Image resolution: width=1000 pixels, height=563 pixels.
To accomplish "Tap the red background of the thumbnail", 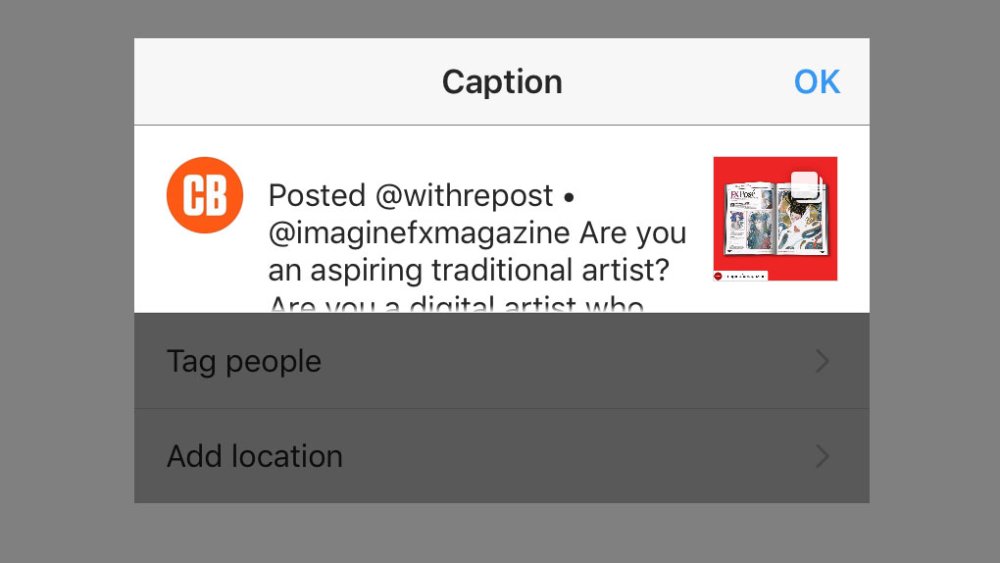I will point(775,166).
